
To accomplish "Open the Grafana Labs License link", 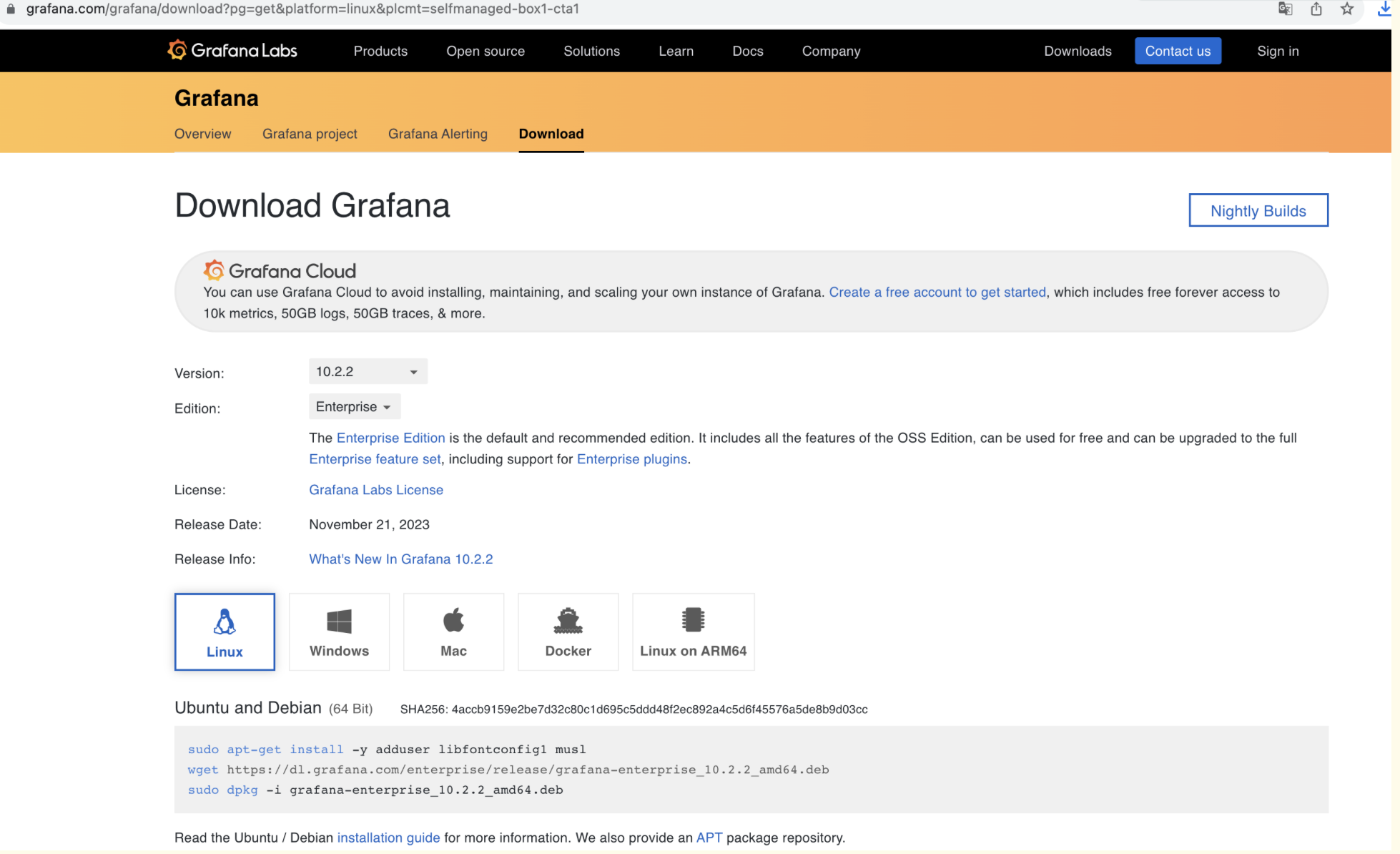I will click(375, 489).
